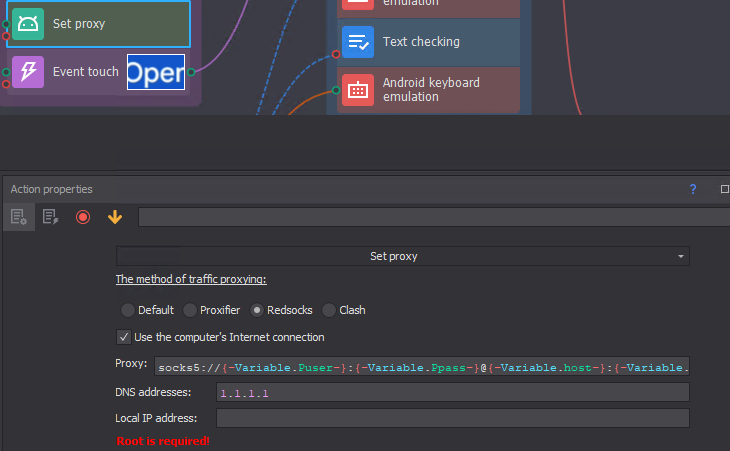Screen dimensions: 730x451
Task: Choose the Clash proxying option
Action: 328,310
